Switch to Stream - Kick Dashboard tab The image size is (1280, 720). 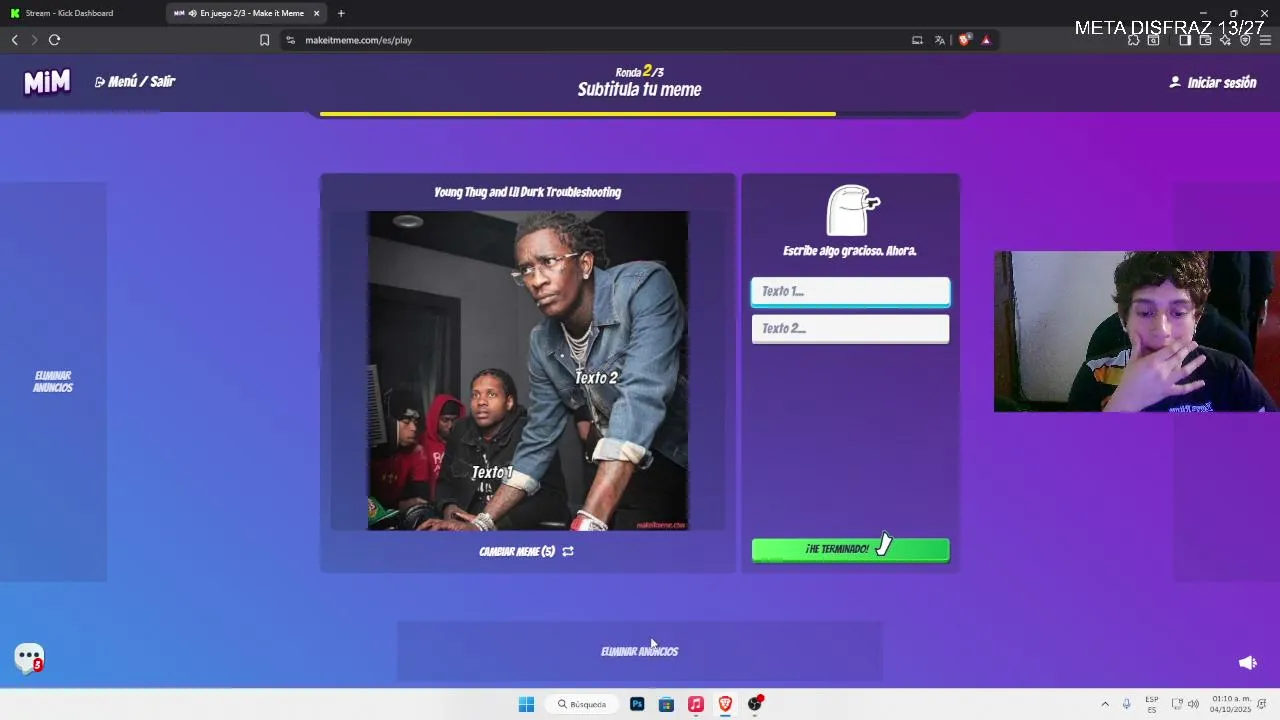[80, 13]
